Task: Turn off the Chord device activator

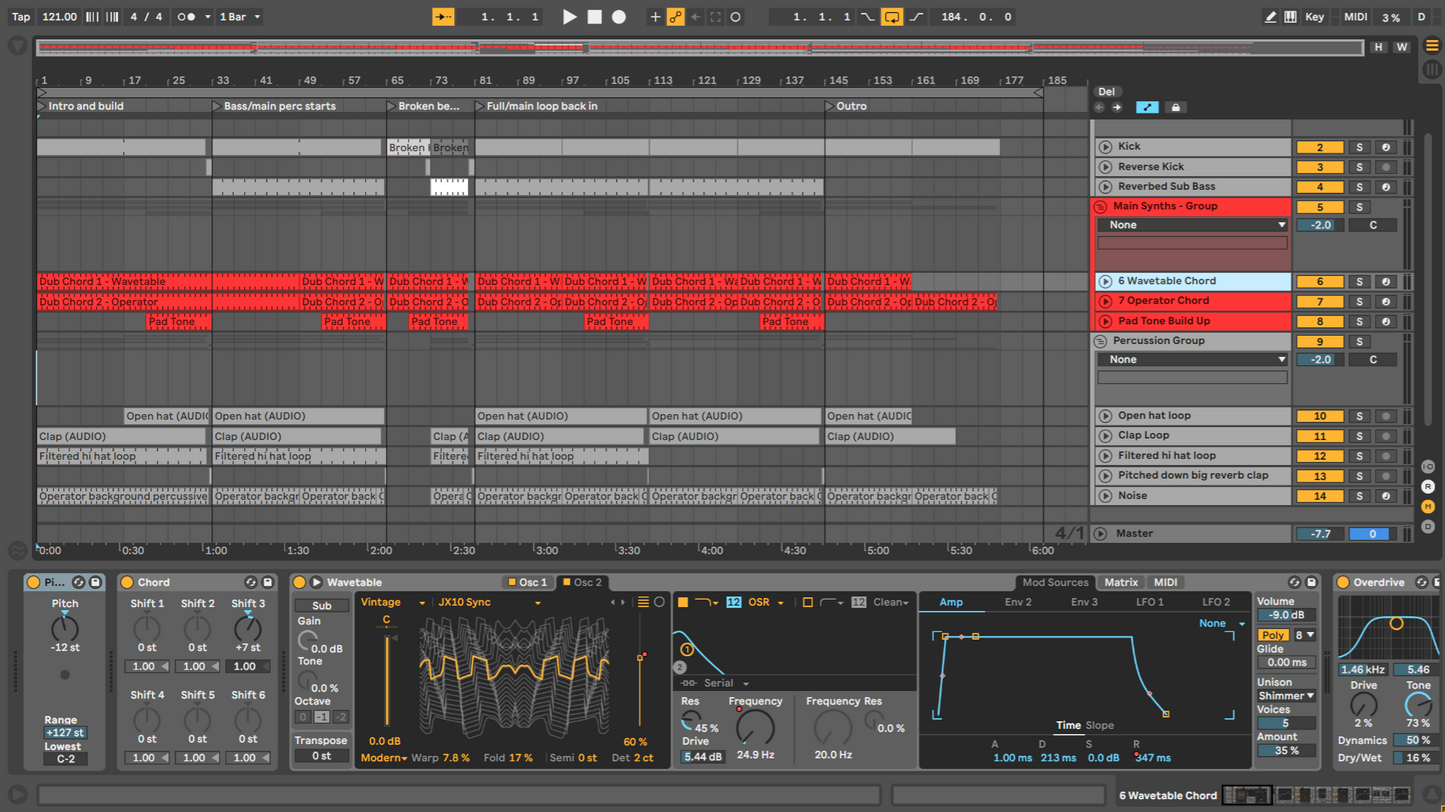Action: tap(127, 582)
